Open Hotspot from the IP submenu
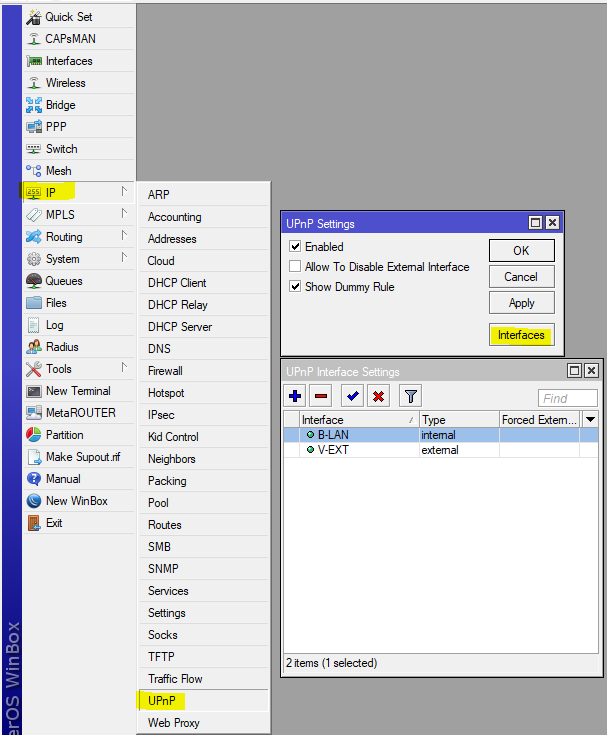The width and height of the screenshot is (607, 735). pyautogui.click(x=203, y=393)
